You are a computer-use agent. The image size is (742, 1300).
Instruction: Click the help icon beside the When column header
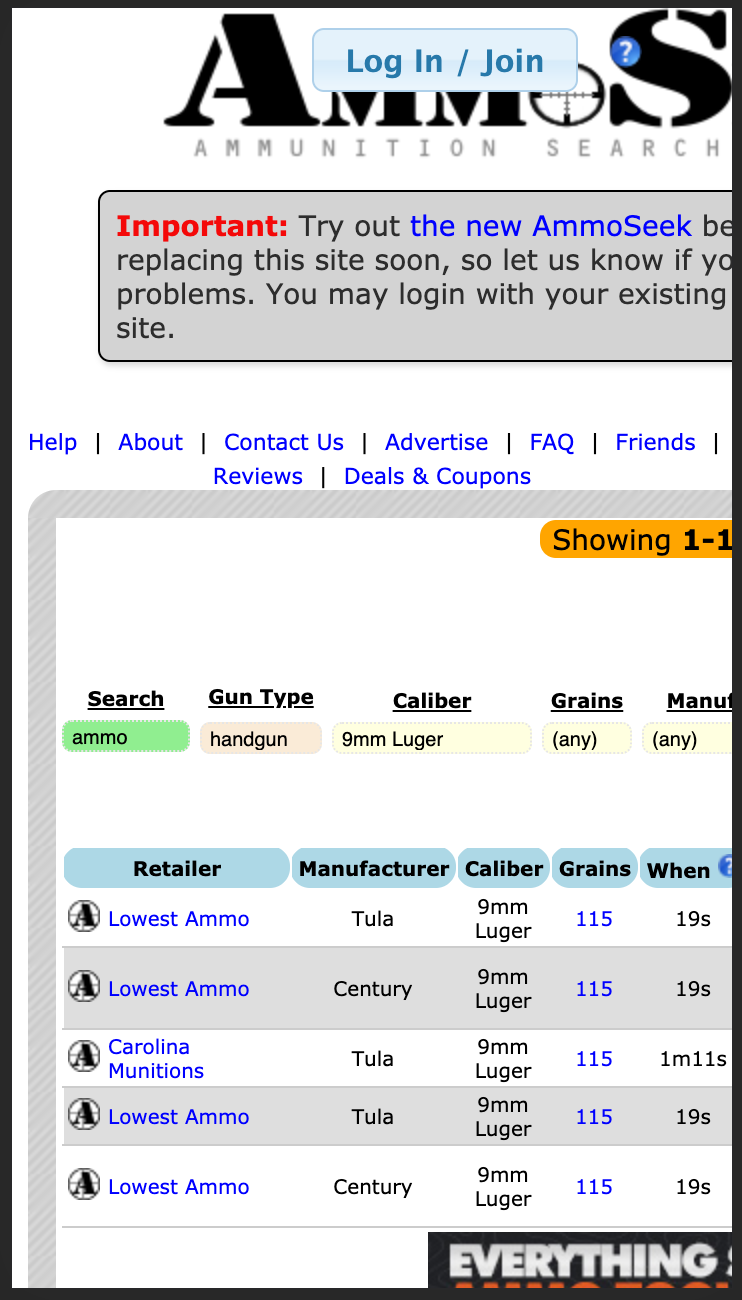[725, 865]
